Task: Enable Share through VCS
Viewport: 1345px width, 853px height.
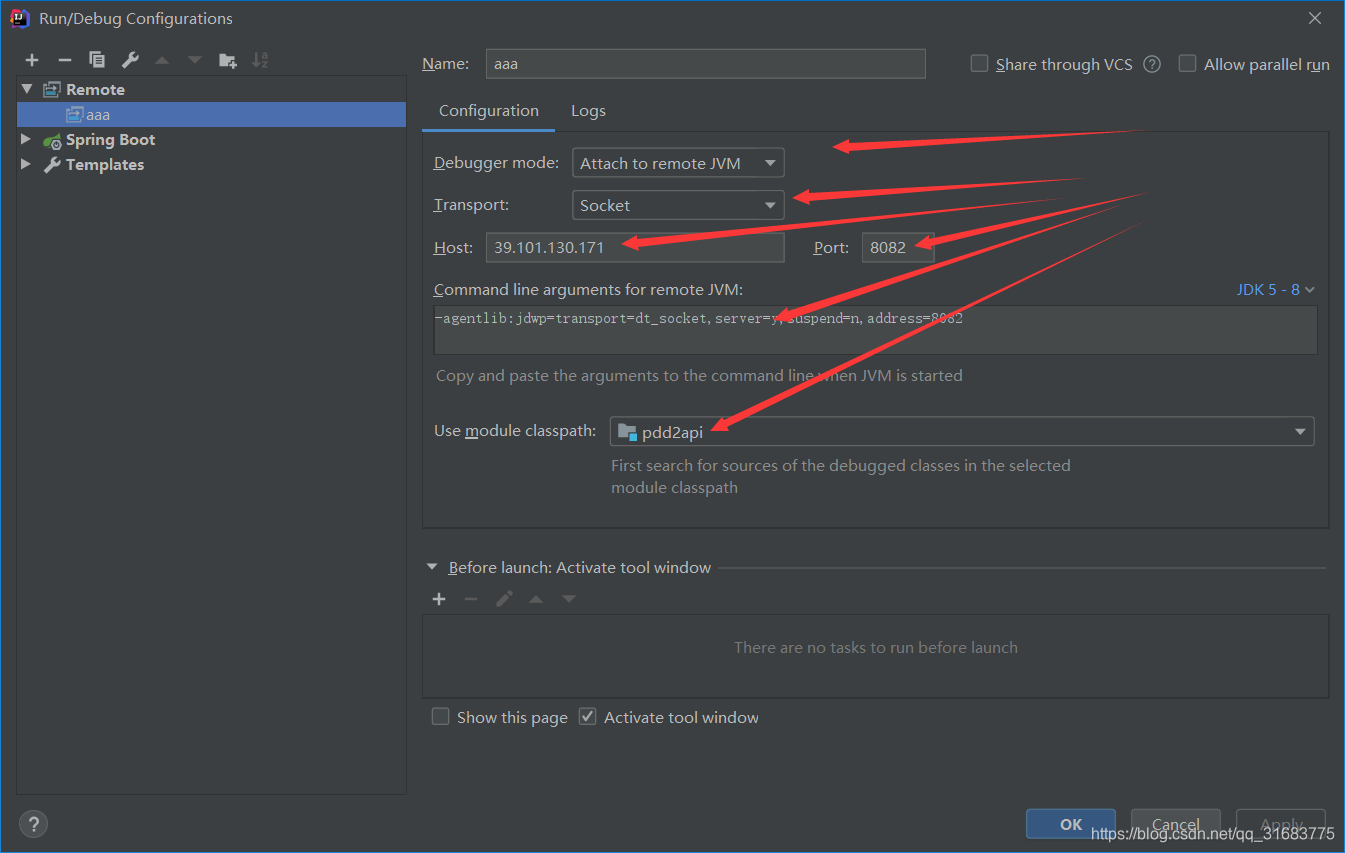Action: (978, 63)
